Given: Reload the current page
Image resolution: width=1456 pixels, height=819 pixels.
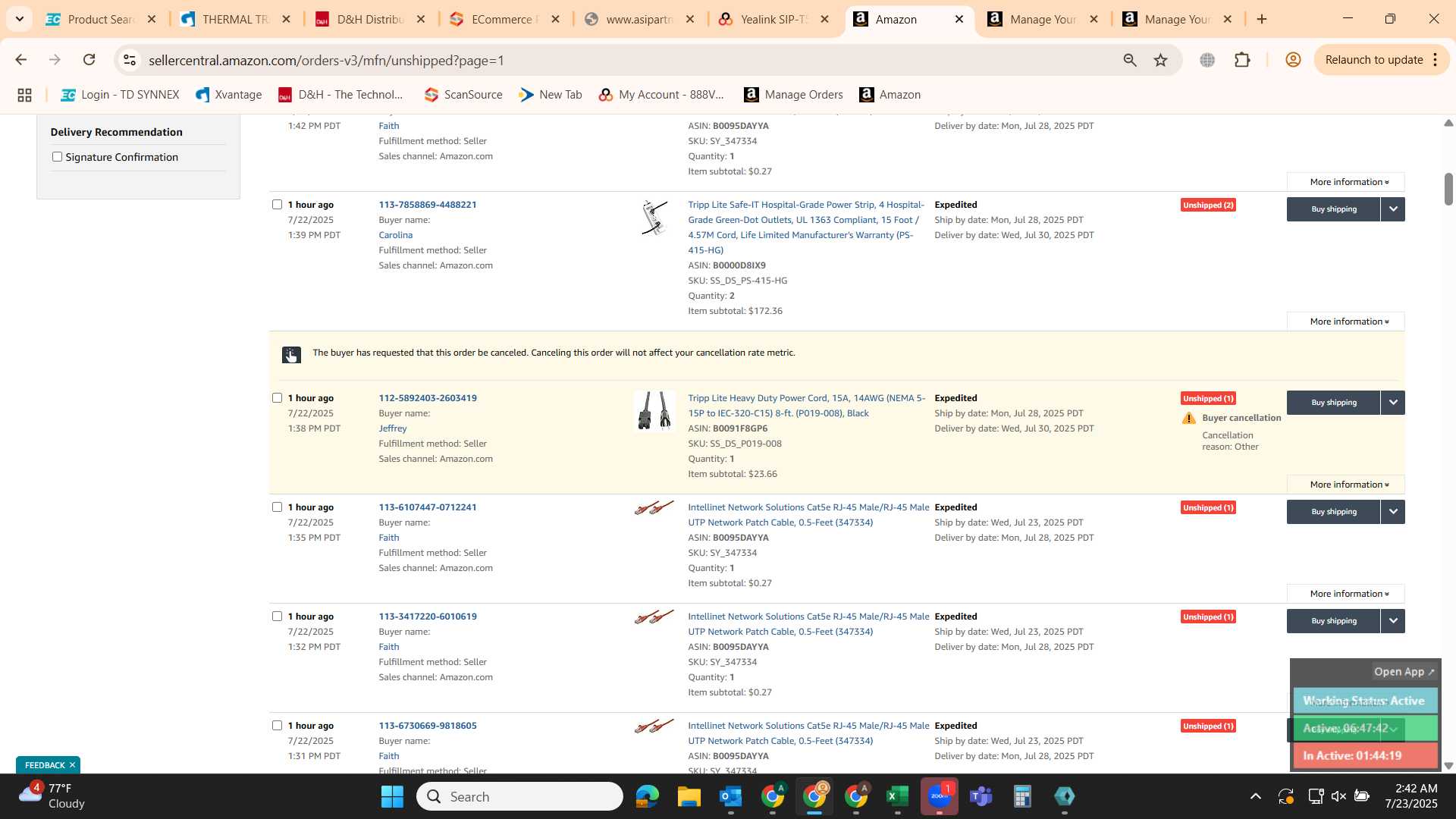Looking at the screenshot, I should pos(89,60).
